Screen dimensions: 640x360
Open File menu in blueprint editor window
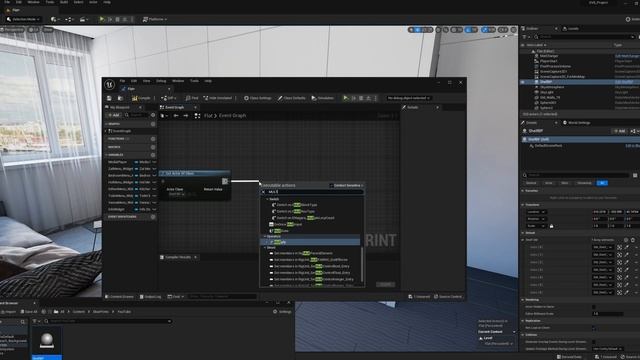click(x=122, y=81)
